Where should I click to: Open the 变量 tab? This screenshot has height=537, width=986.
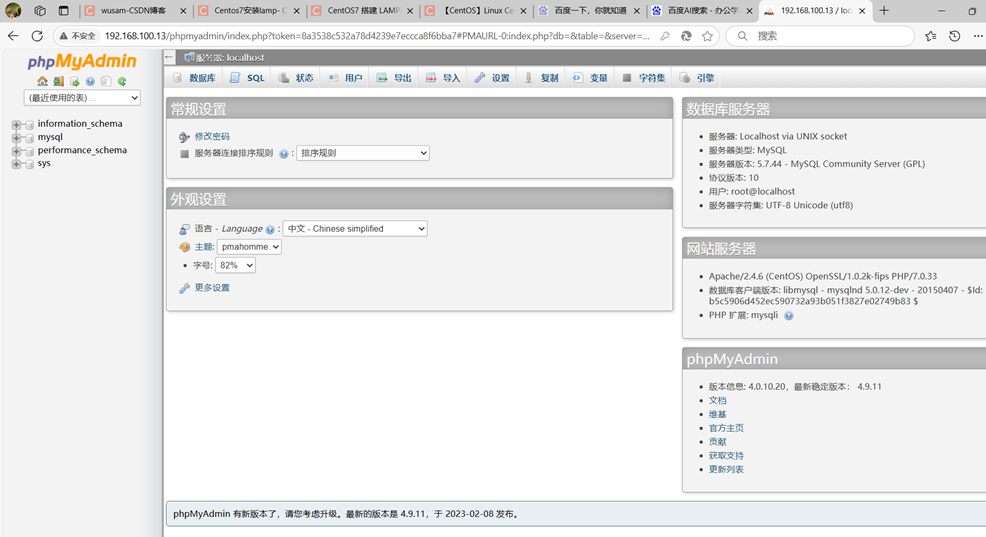pos(590,78)
